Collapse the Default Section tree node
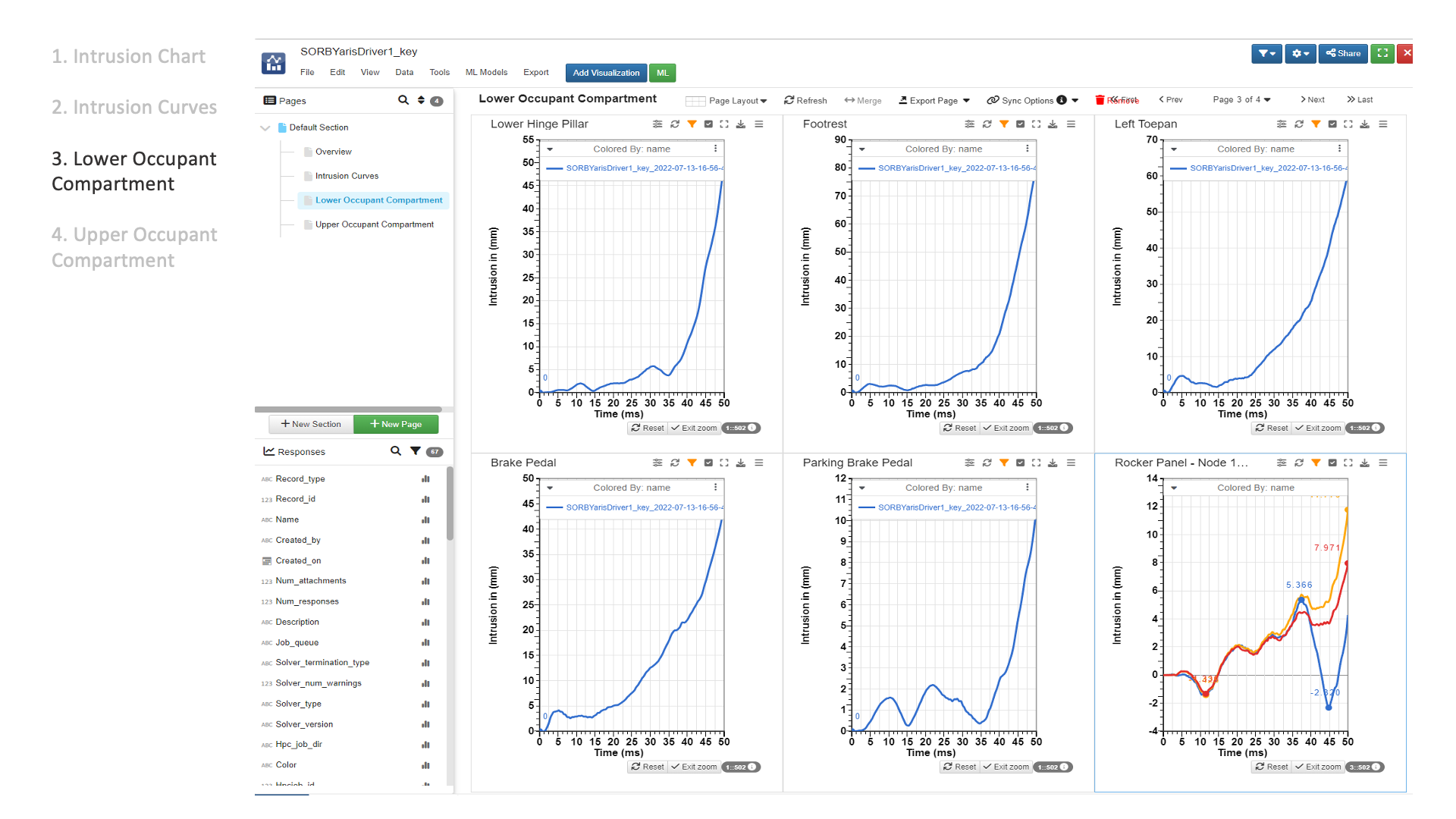 pos(265,128)
